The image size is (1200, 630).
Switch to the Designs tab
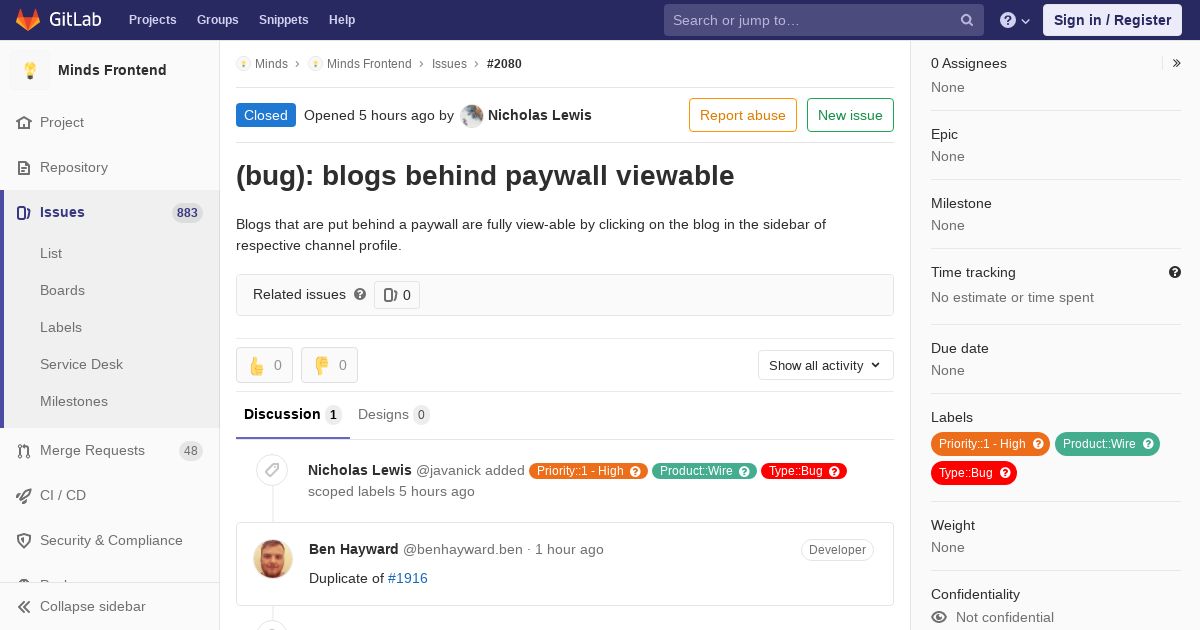click(394, 414)
